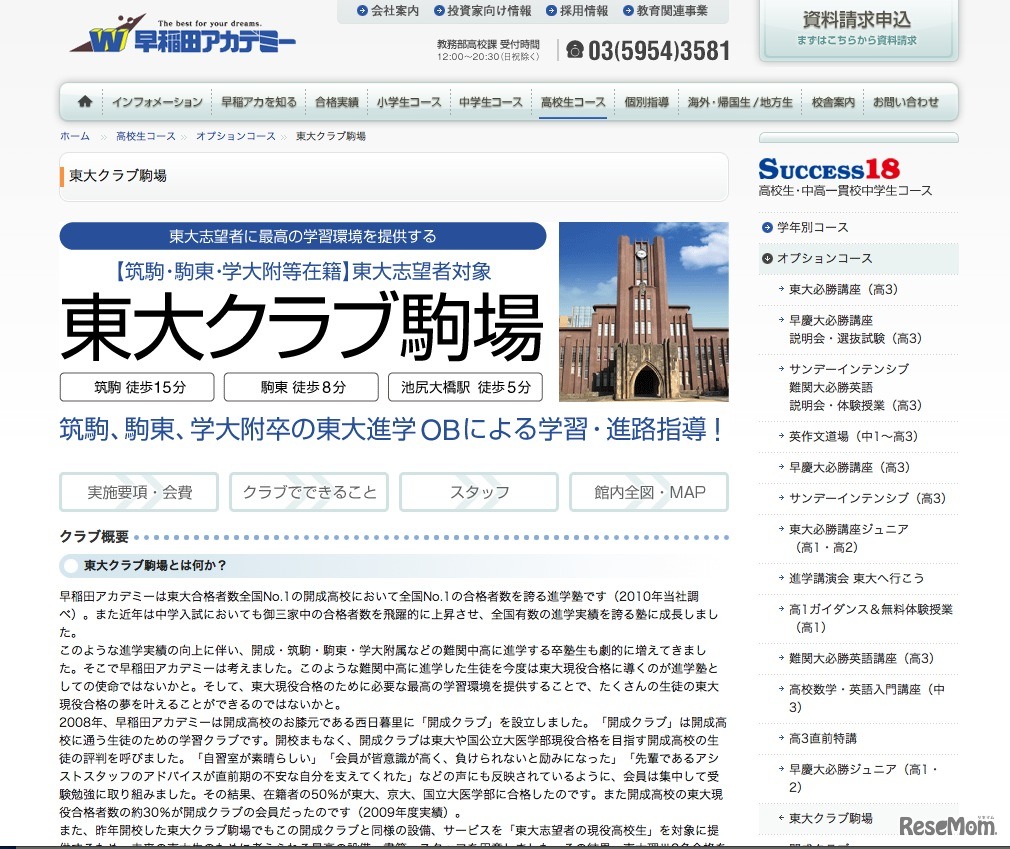This screenshot has height=849, width=1010.
Task: Open 英作文道場(中1〜高3) sidebar link
Action: [x=853, y=436]
